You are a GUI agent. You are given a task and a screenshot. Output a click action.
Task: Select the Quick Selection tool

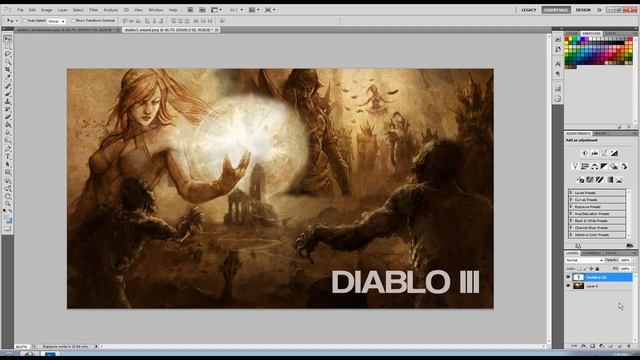8,62
